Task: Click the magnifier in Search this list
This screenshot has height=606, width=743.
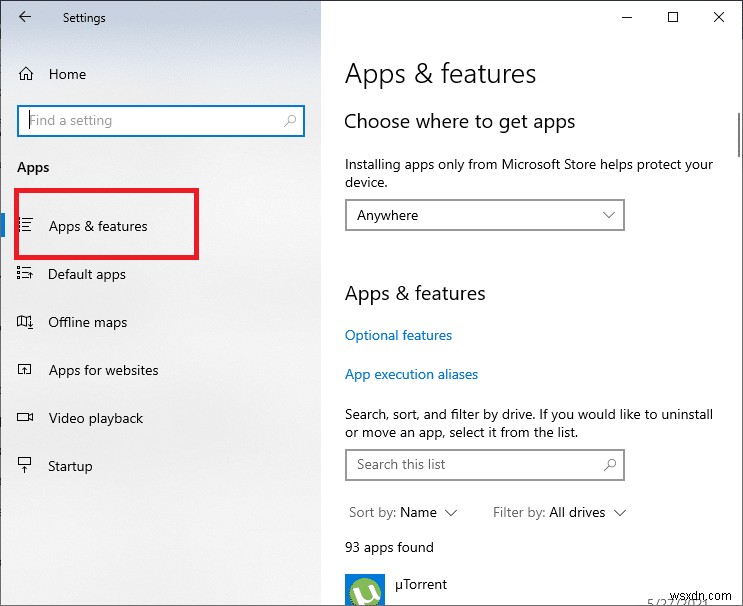Action: (x=610, y=465)
